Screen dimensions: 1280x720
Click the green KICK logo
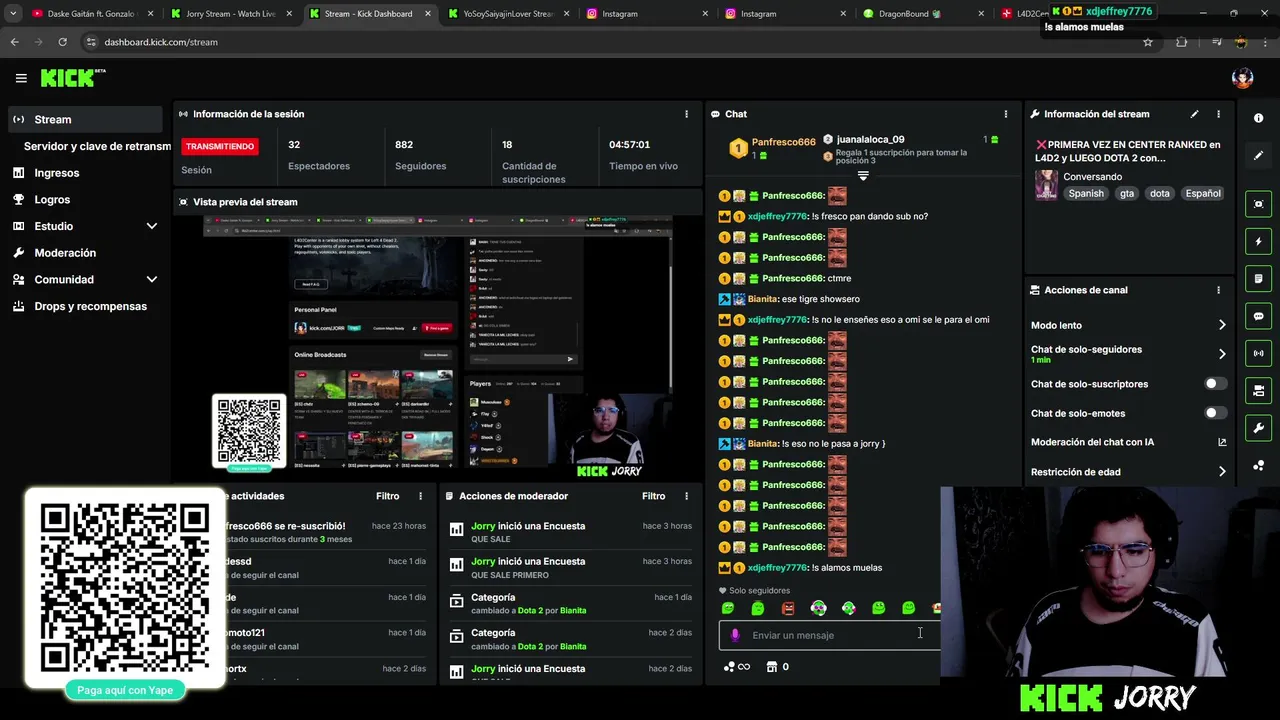(72, 78)
